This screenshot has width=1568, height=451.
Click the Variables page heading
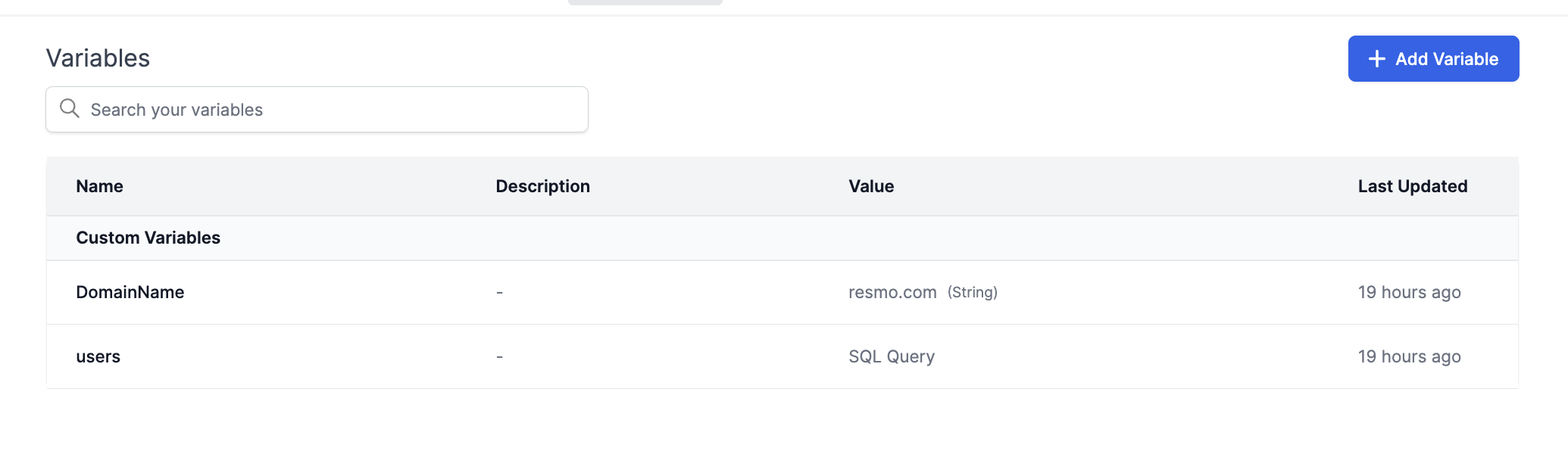[98, 58]
